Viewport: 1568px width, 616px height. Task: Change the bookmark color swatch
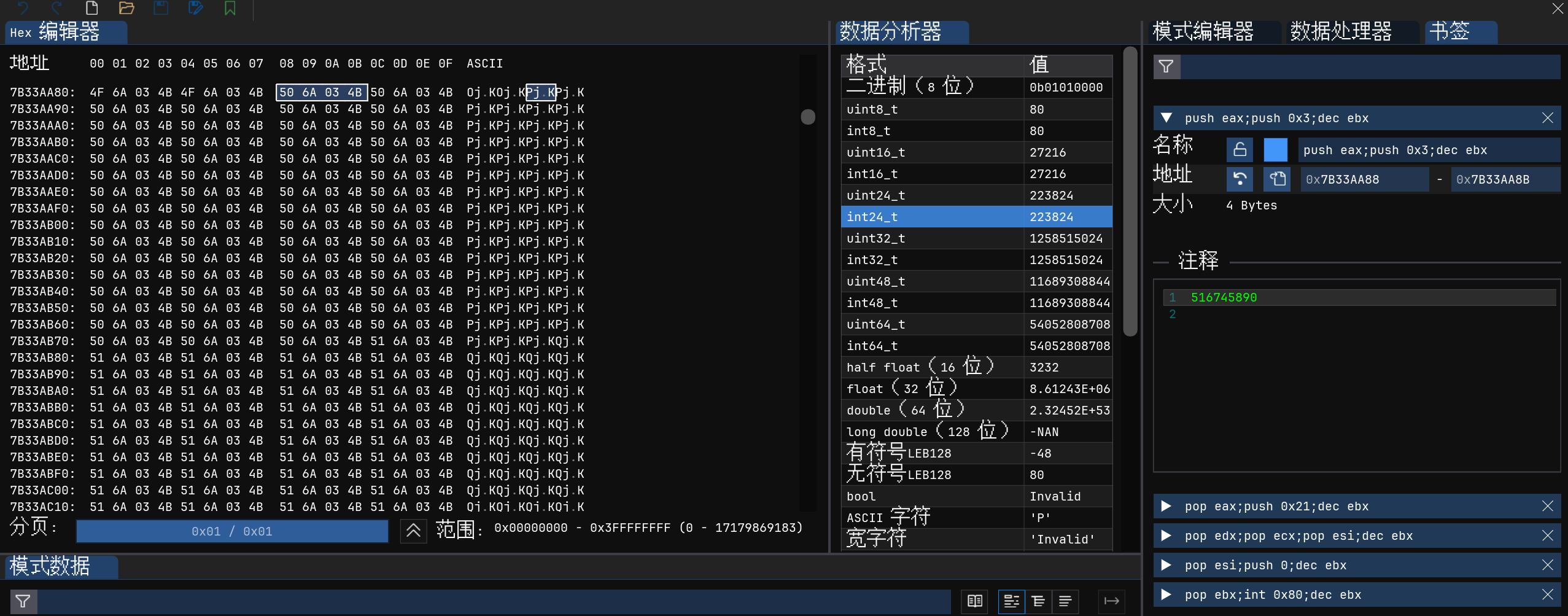[x=1276, y=149]
